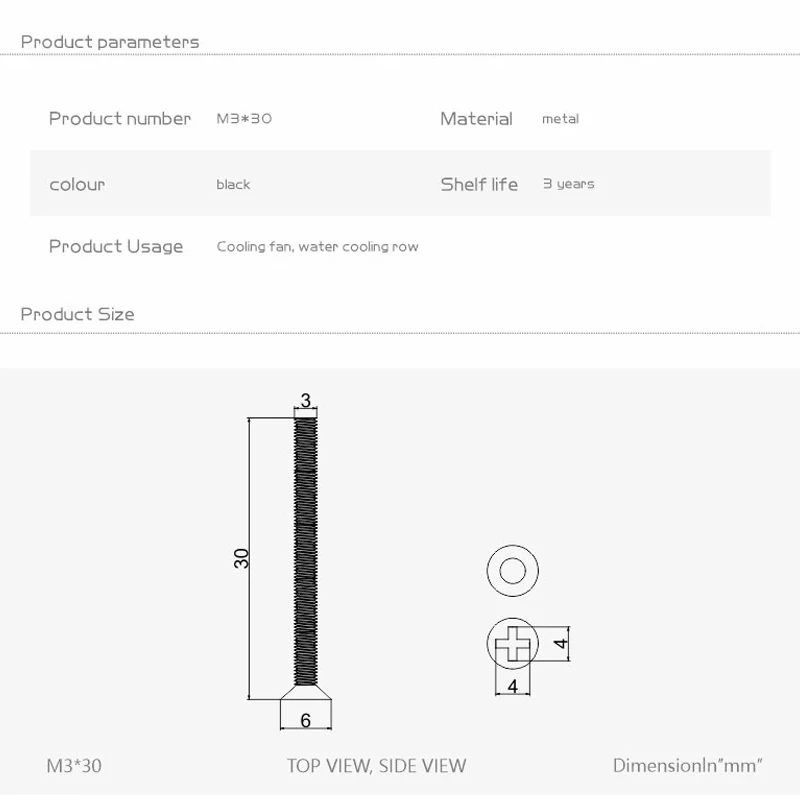Viewport: 800px width, 800px height.
Task: Click the Phillips cross screw head
Action: (512, 642)
